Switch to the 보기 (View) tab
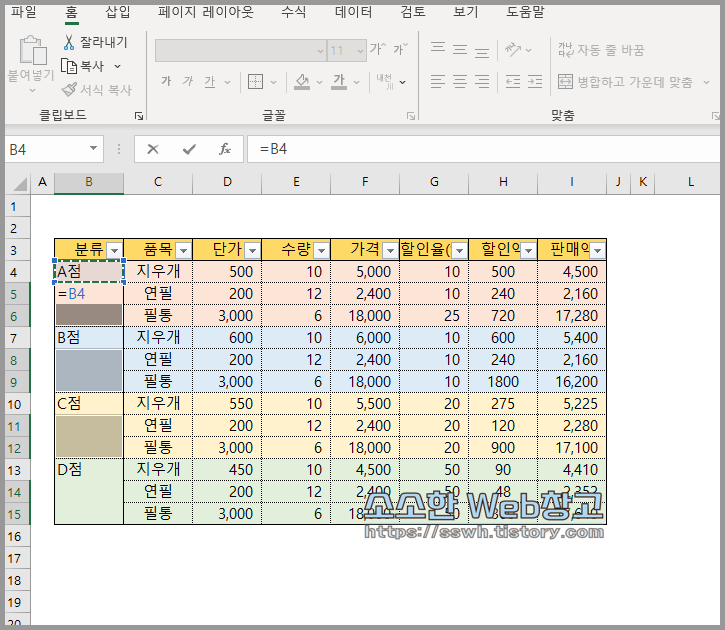 (x=466, y=11)
